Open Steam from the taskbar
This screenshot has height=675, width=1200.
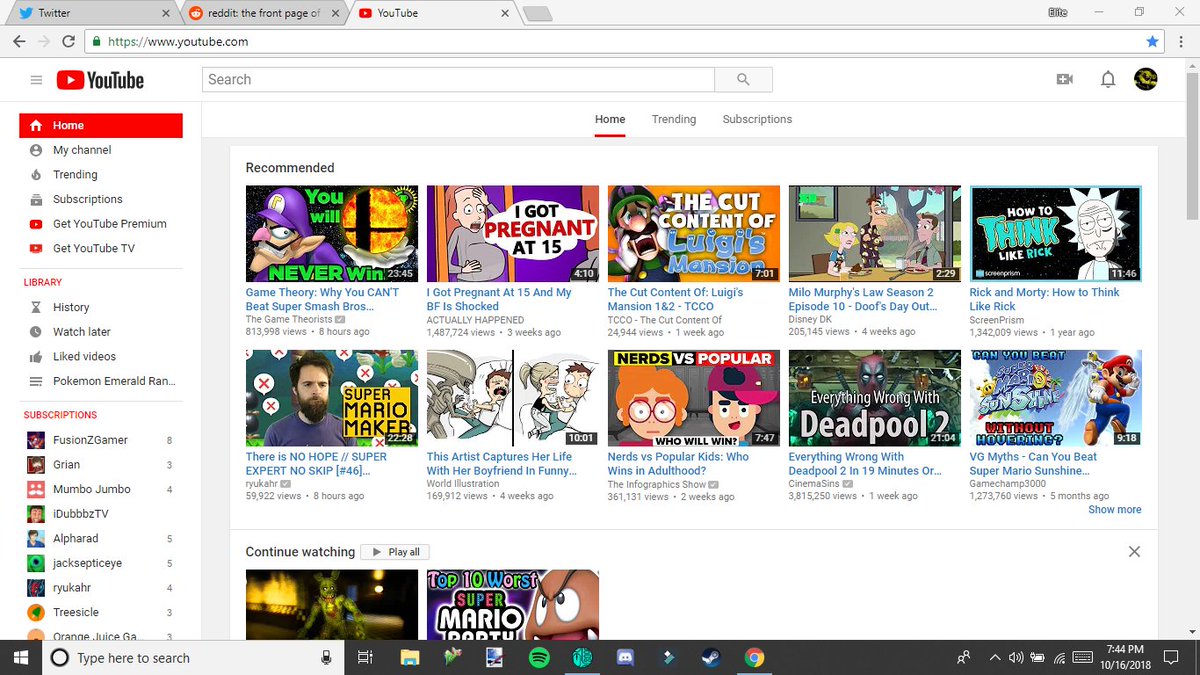712,657
